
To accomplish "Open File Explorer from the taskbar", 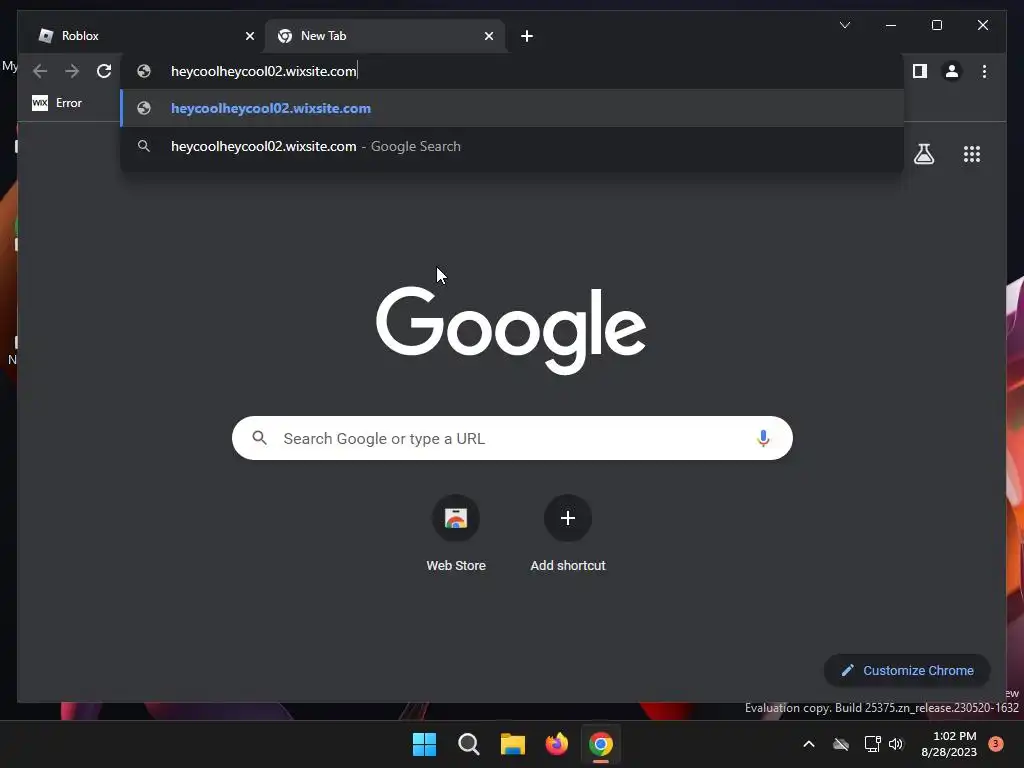I will pyautogui.click(x=513, y=744).
